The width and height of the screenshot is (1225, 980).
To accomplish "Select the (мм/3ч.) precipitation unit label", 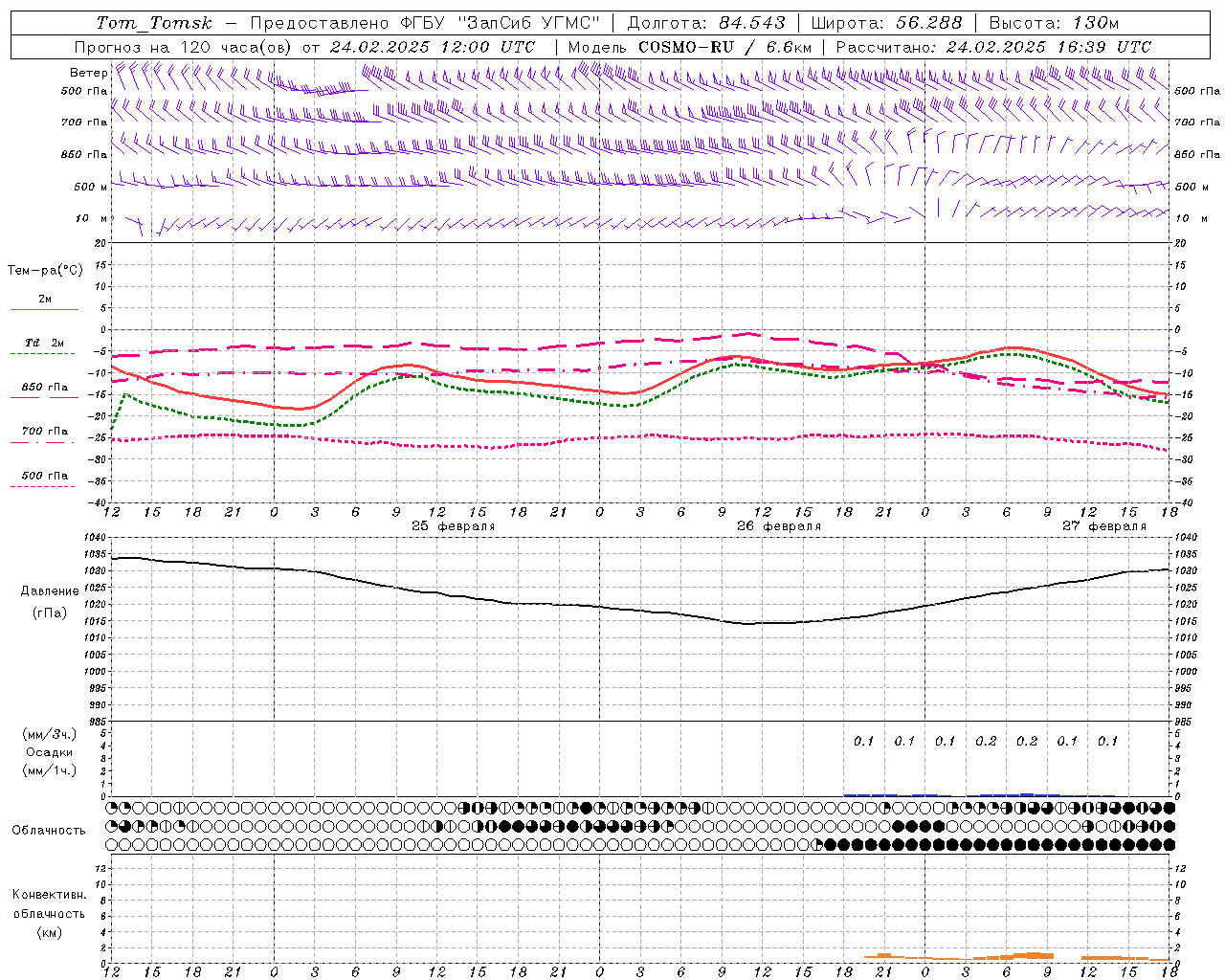I will [x=49, y=734].
